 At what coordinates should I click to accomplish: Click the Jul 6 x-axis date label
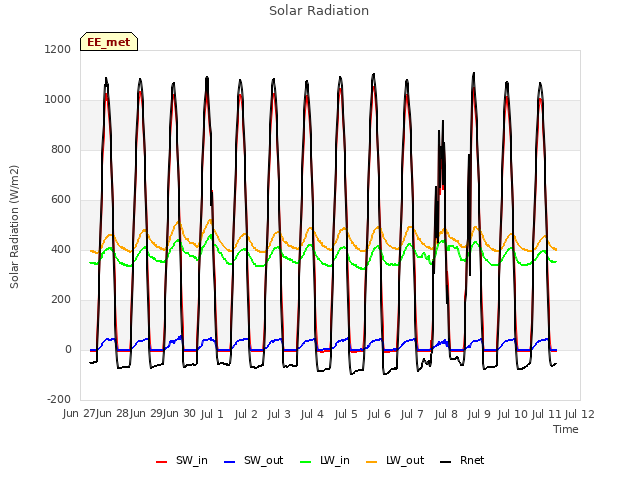click(x=379, y=414)
